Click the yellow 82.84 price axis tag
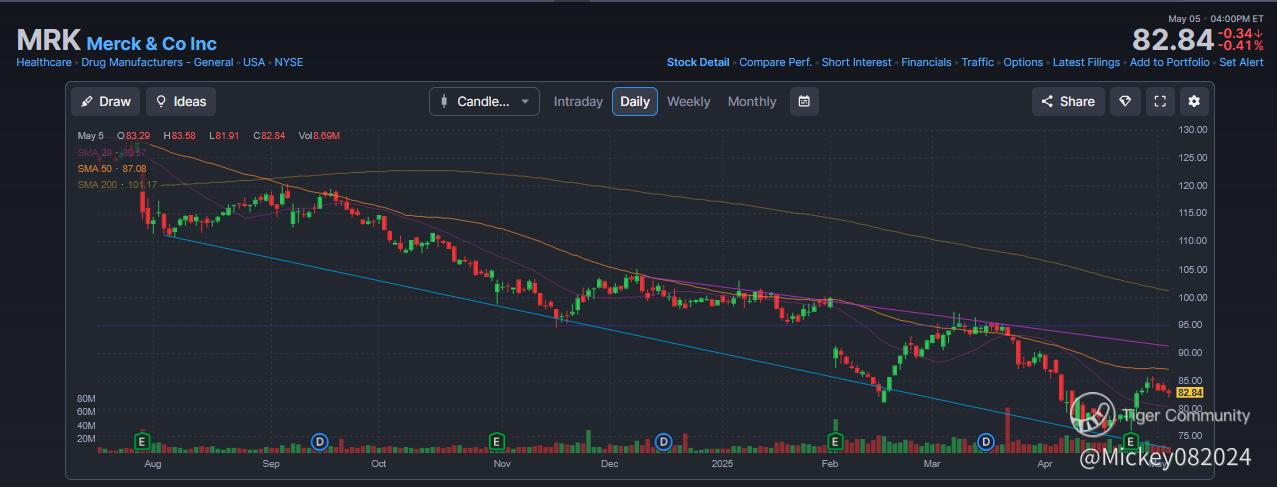The height and width of the screenshot is (487, 1277). pyautogui.click(x=1190, y=393)
